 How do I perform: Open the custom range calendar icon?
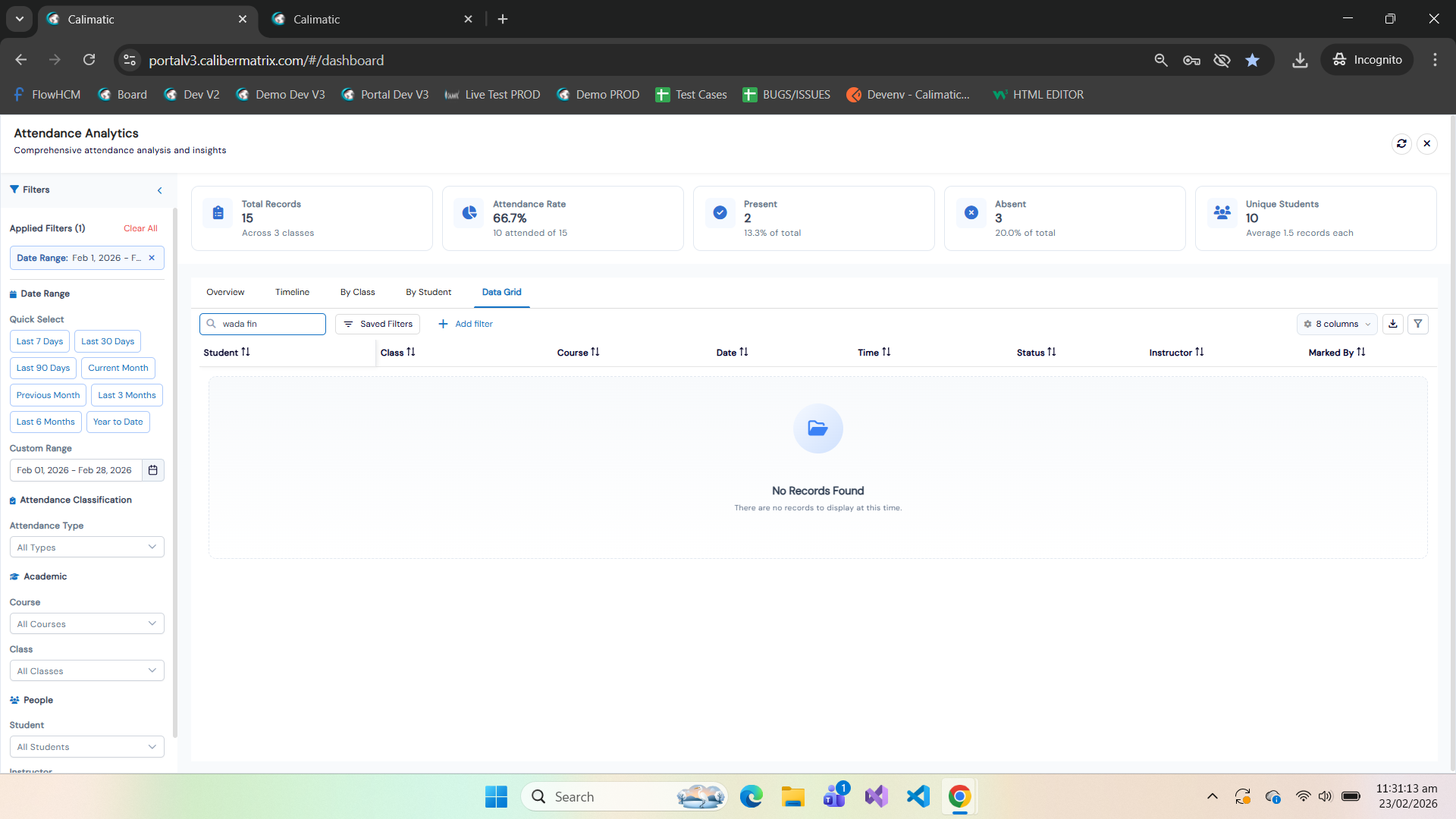(152, 470)
